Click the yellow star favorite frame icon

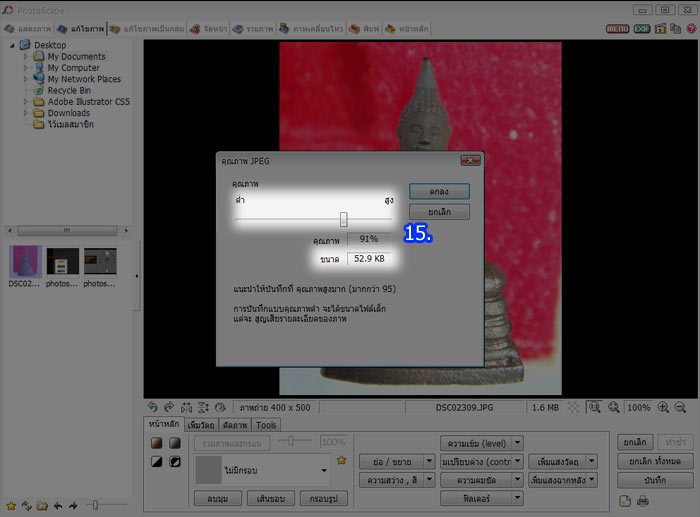click(x=342, y=460)
